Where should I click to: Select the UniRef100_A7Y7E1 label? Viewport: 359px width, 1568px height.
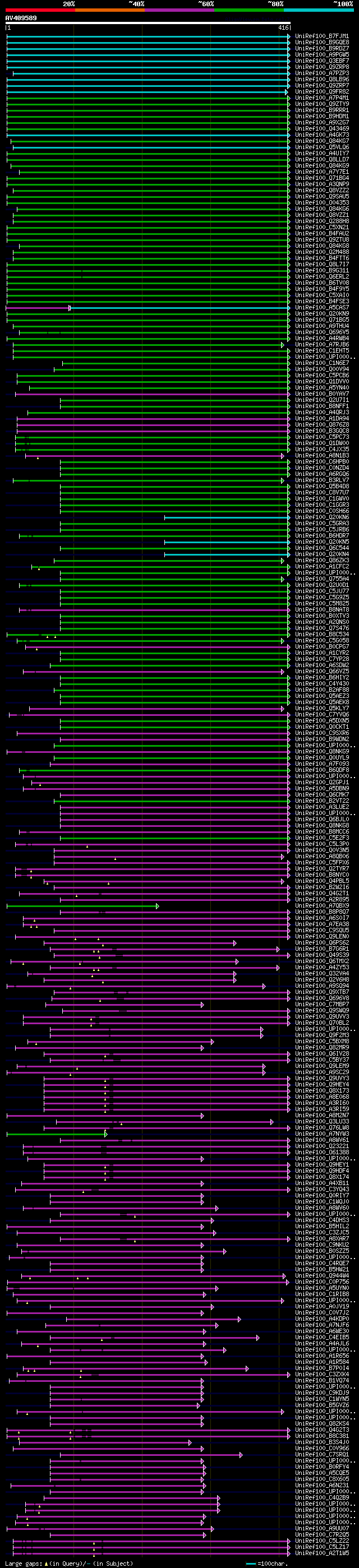tap(323, 172)
